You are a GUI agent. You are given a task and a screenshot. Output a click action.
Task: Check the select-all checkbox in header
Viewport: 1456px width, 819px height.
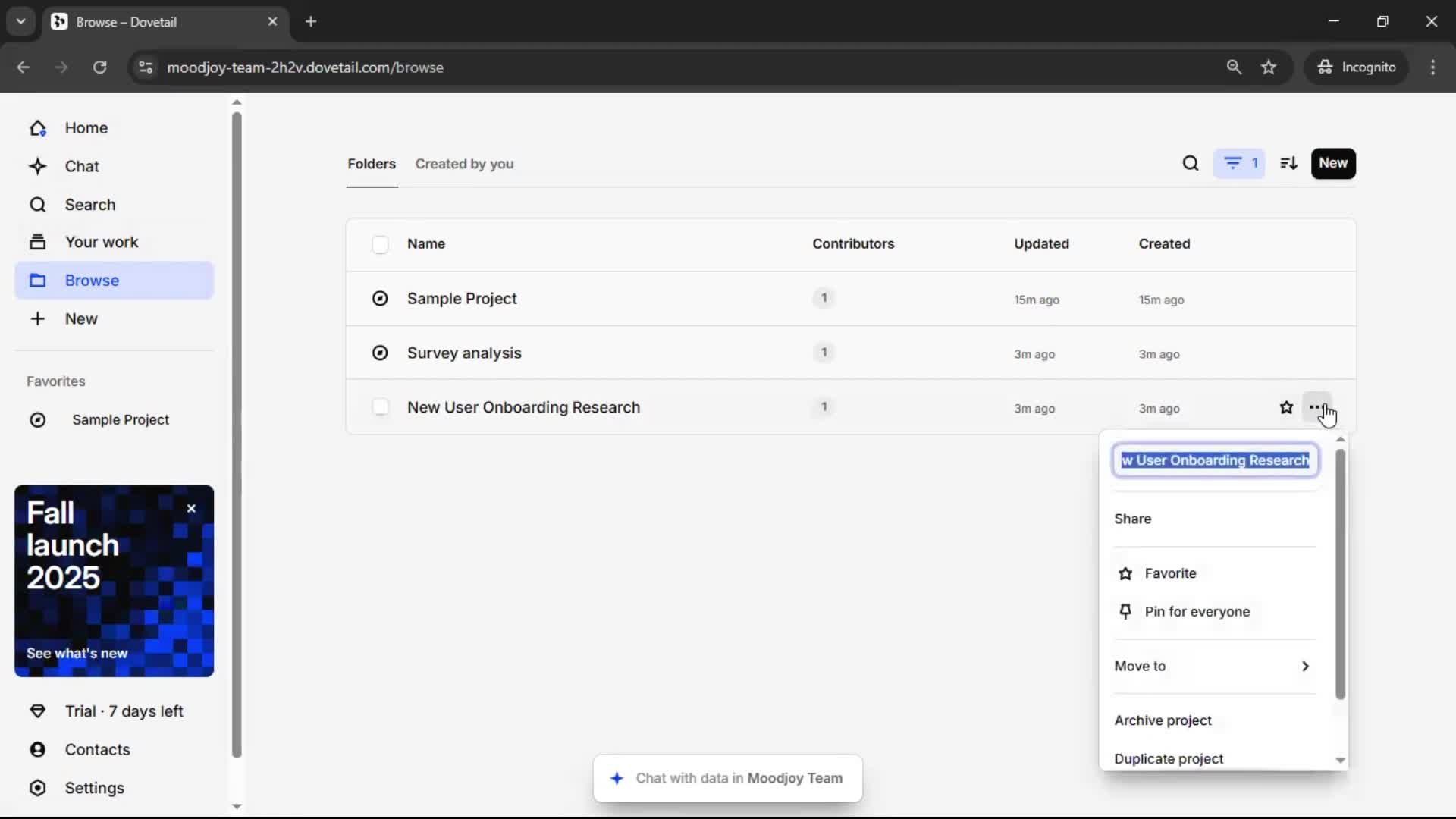point(381,244)
